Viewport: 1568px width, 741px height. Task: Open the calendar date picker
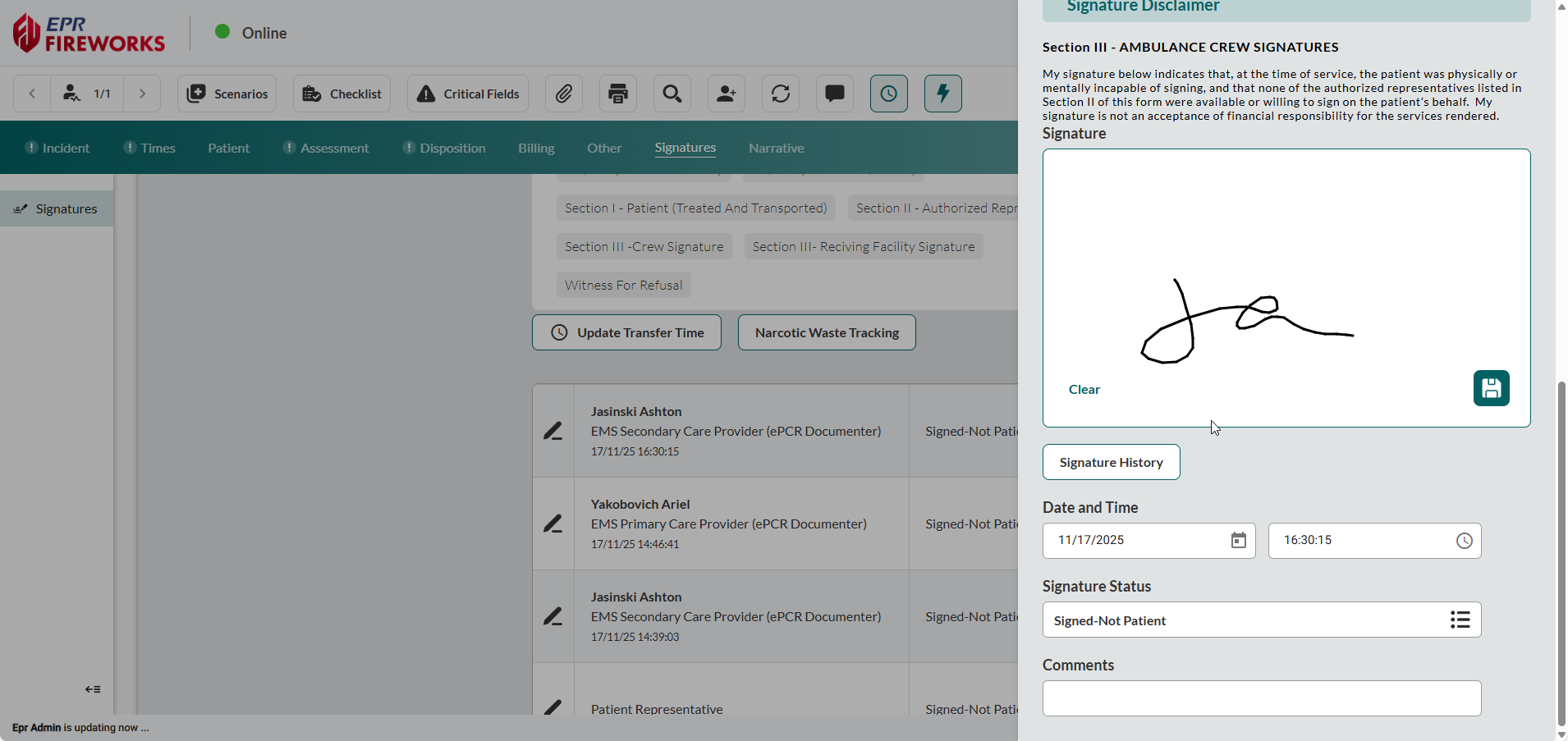pyautogui.click(x=1238, y=541)
